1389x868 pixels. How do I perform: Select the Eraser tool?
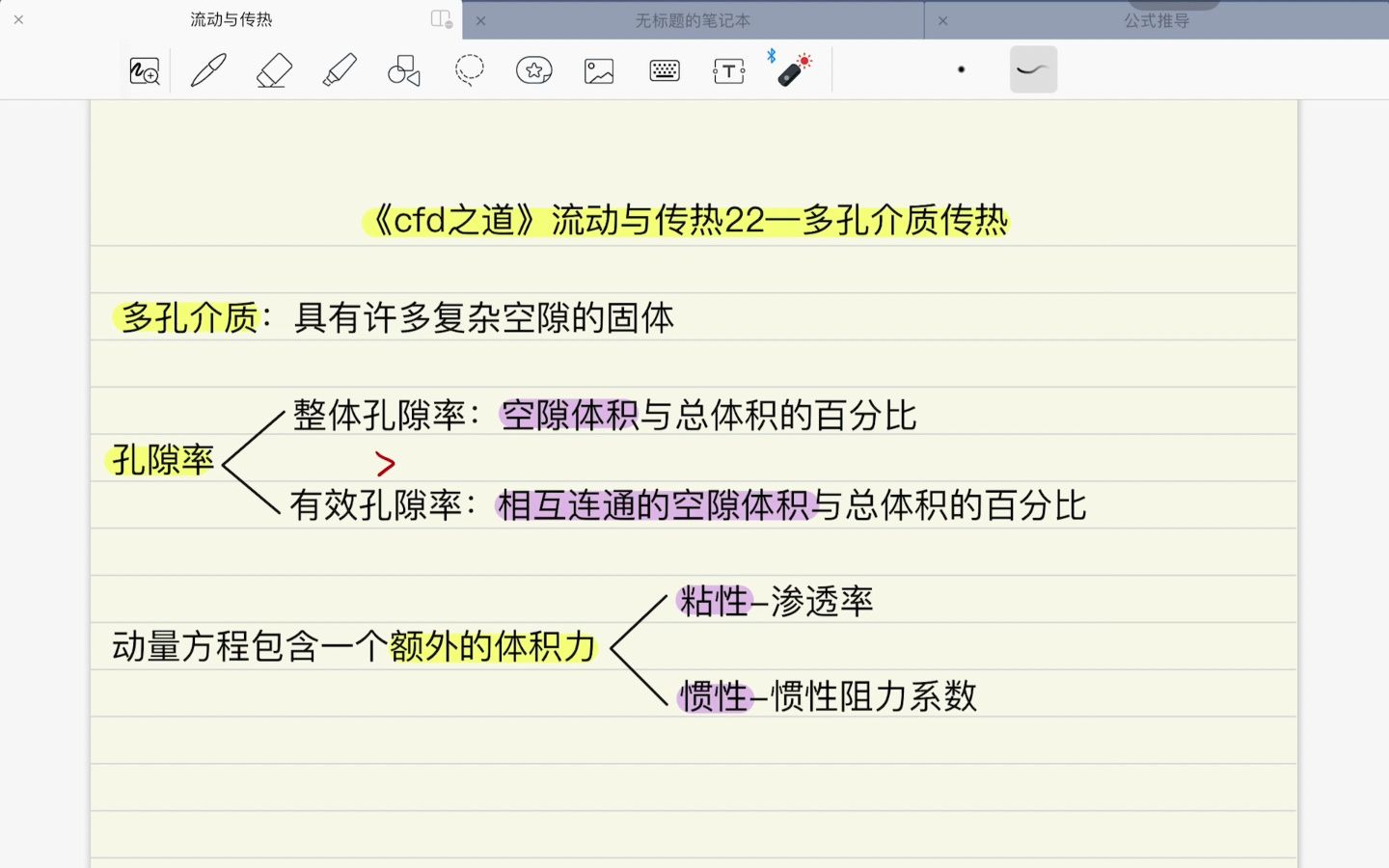pyautogui.click(x=275, y=70)
